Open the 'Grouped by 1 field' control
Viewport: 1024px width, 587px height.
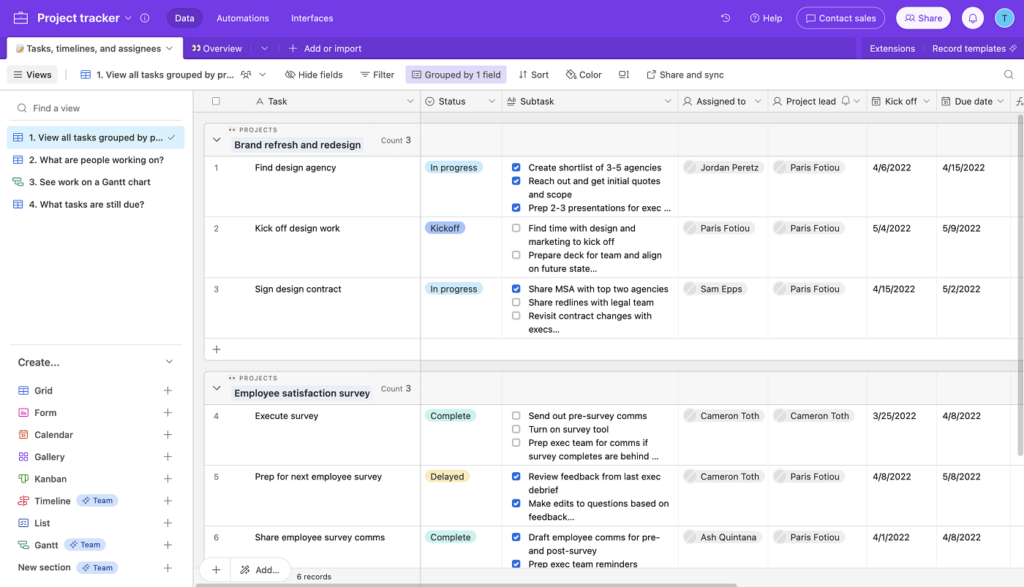[457, 74]
